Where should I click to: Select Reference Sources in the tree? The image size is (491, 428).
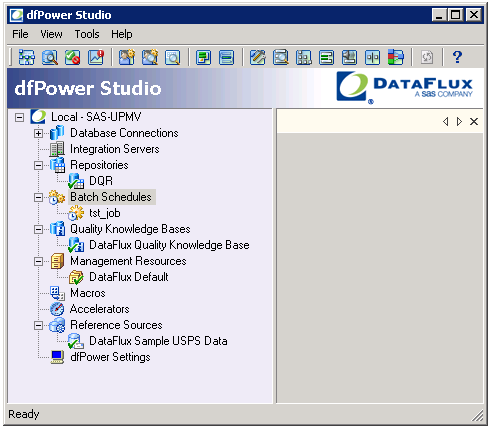(x=116, y=325)
